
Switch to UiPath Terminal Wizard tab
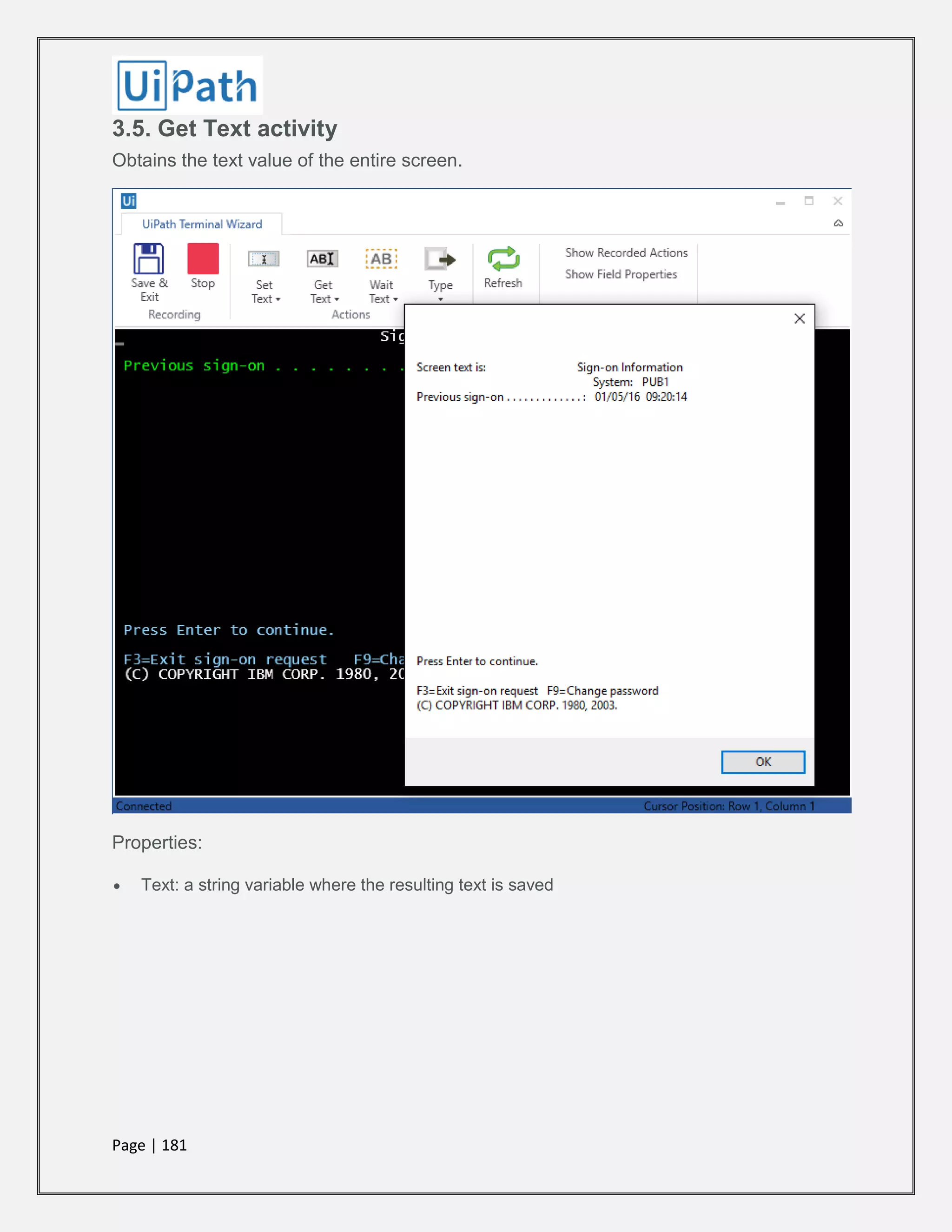pyautogui.click(x=202, y=224)
